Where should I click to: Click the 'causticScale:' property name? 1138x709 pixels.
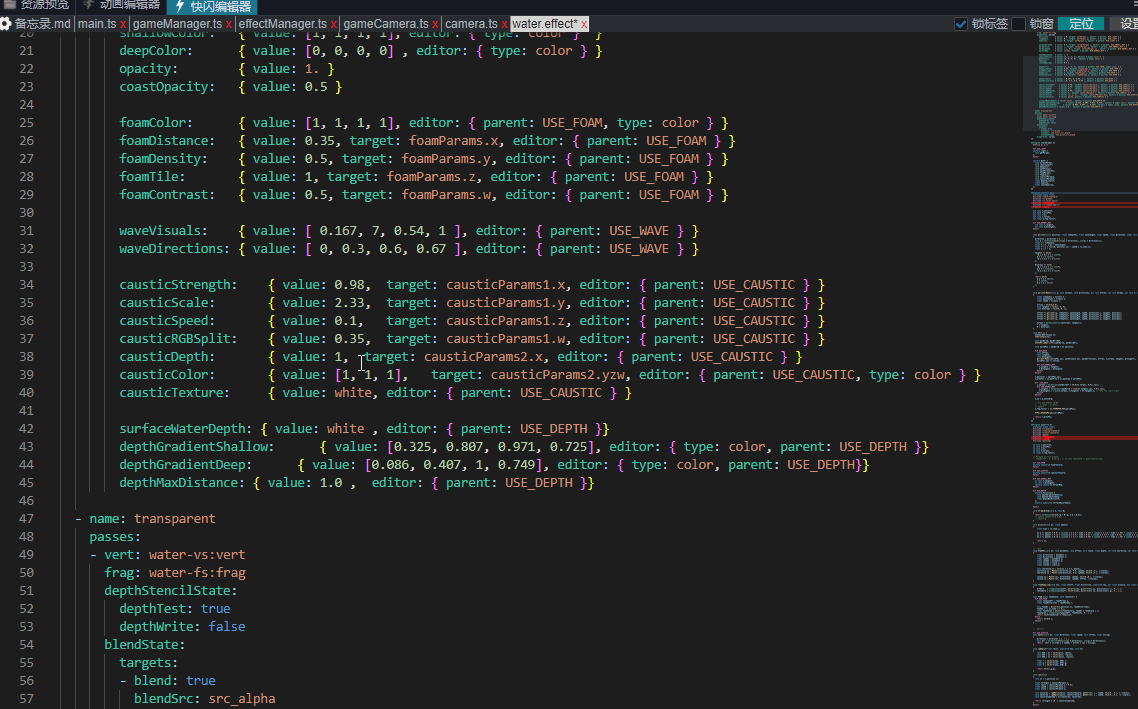[x=167, y=303]
